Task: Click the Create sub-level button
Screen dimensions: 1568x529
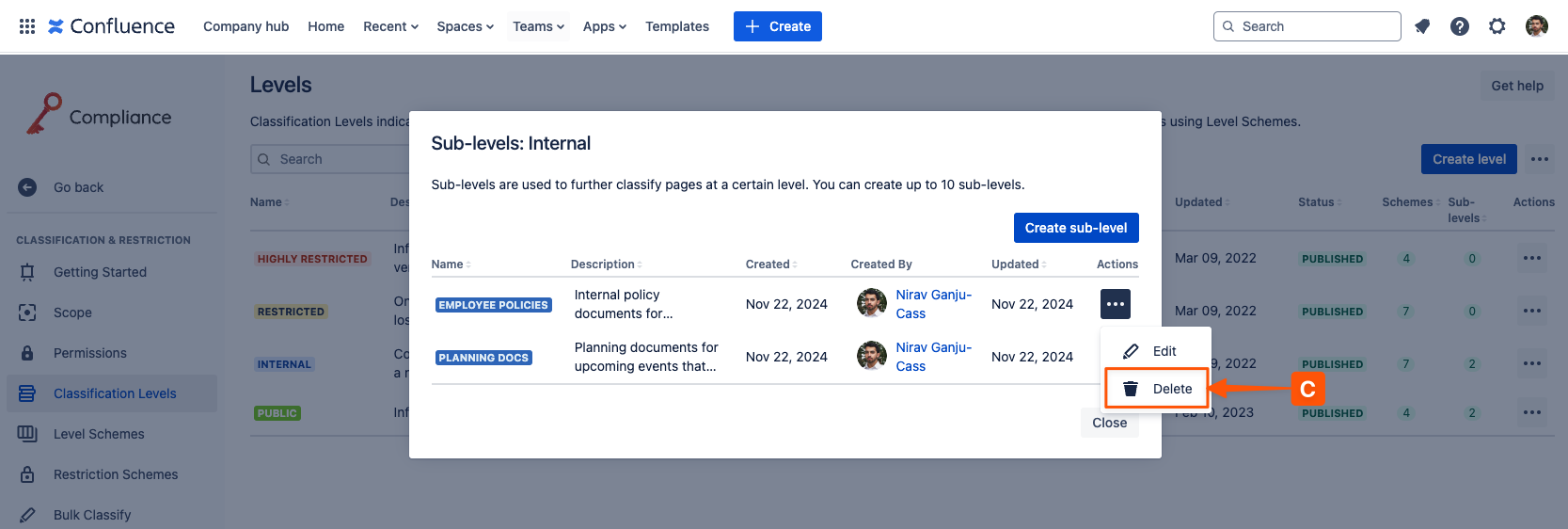Action: (x=1075, y=228)
